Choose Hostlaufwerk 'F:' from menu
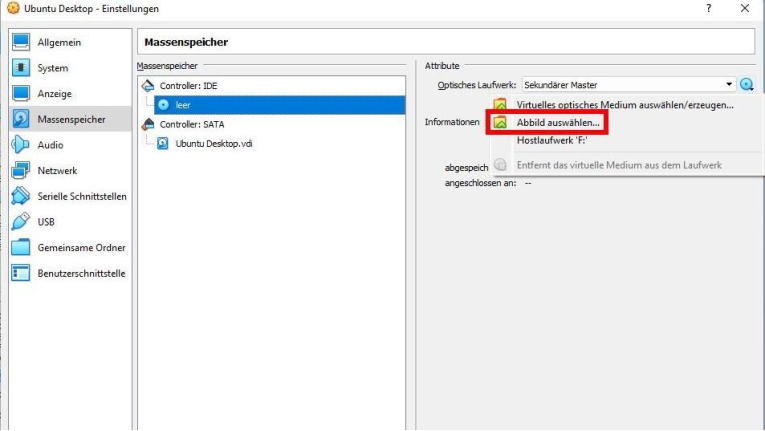The height and width of the screenshot is (431, 765). coord(552,141)
